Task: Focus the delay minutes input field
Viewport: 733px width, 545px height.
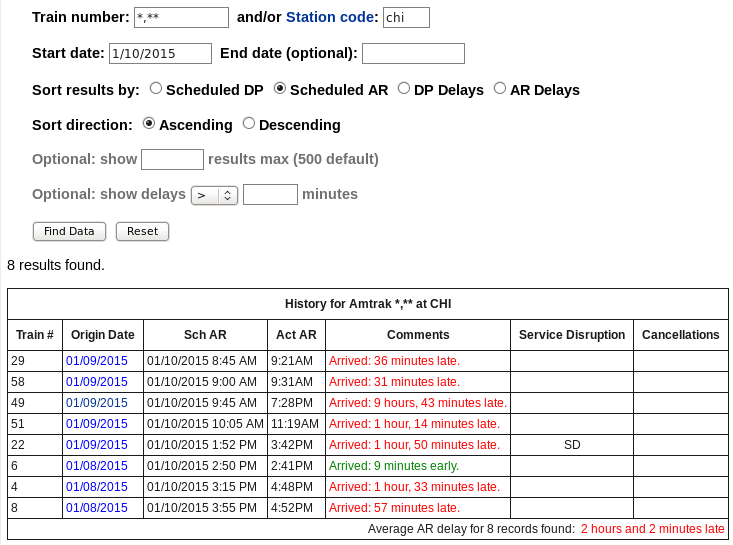Action: [270, 194]
